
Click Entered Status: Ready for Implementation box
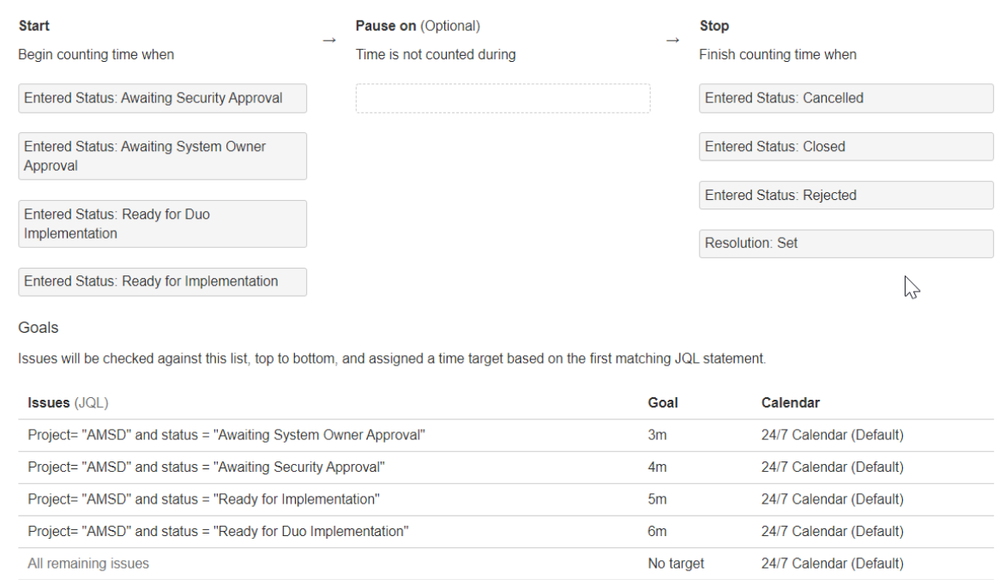162,282
